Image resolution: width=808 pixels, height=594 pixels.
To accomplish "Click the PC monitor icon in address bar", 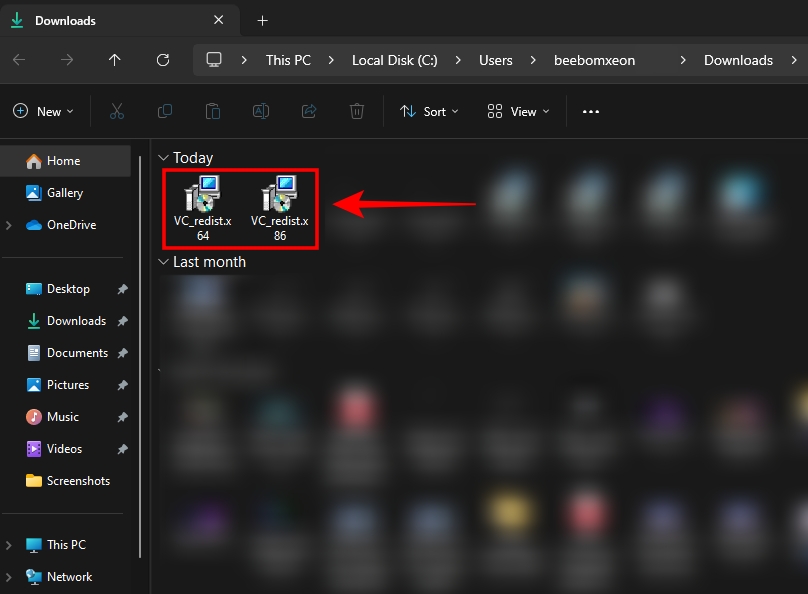I will click(214, 60).
